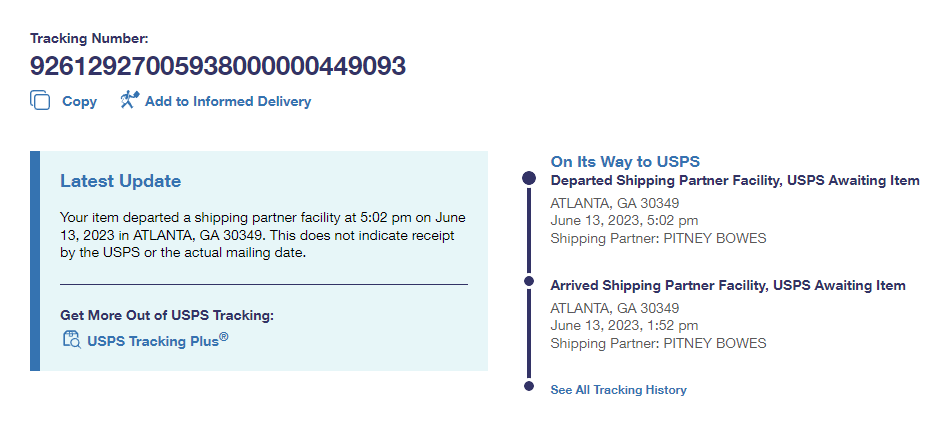Click Get More Out of USPS Tracking heading
The image size is (930, 426).
click(x=166, y=315)
